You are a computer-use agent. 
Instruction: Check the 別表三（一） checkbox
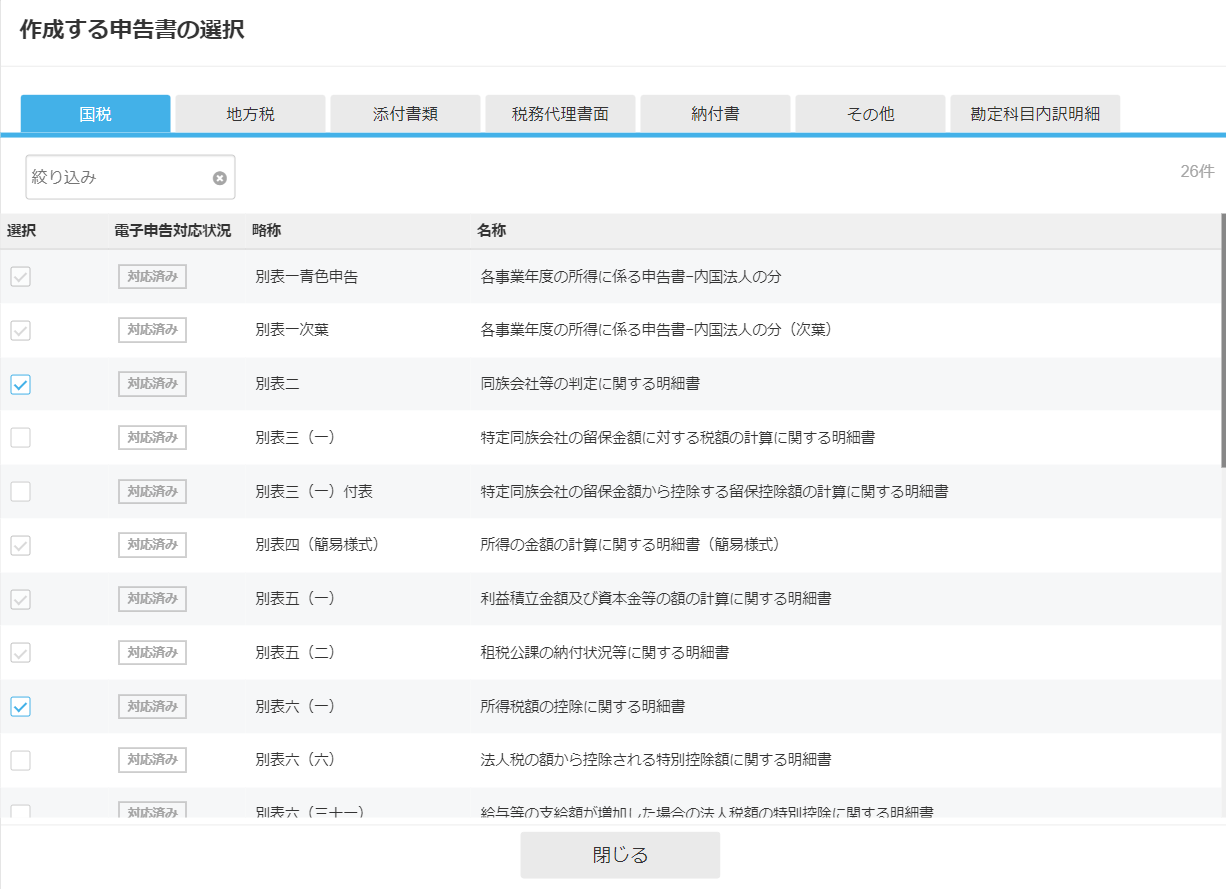20,437
